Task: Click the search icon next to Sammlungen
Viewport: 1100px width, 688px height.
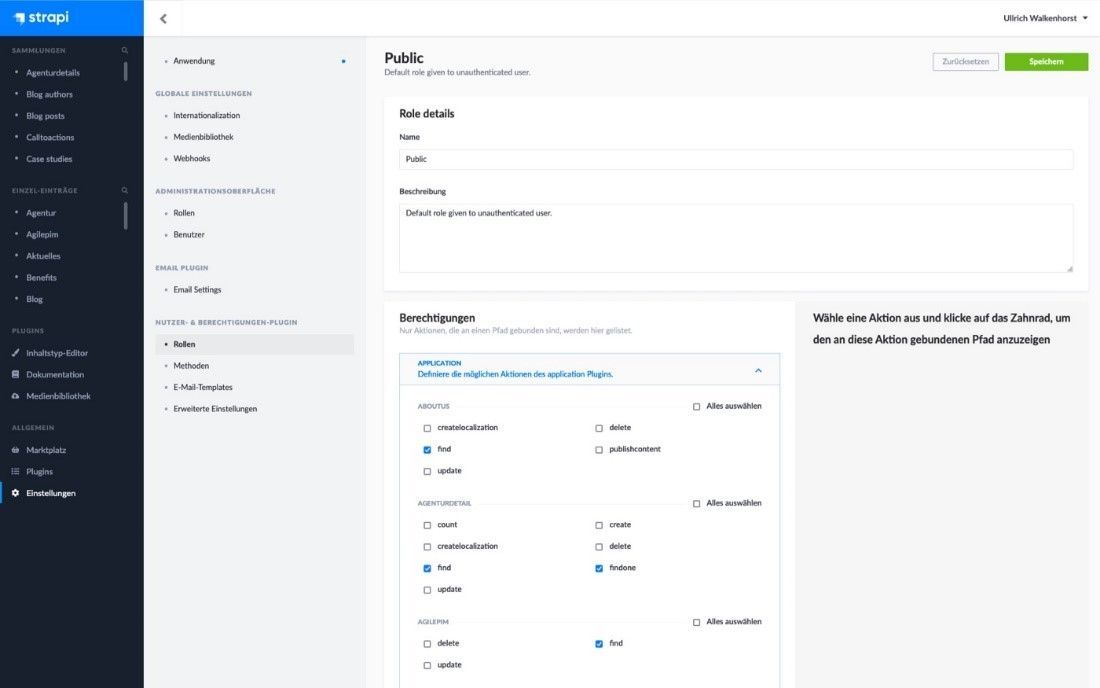Action: coord(123,48)
